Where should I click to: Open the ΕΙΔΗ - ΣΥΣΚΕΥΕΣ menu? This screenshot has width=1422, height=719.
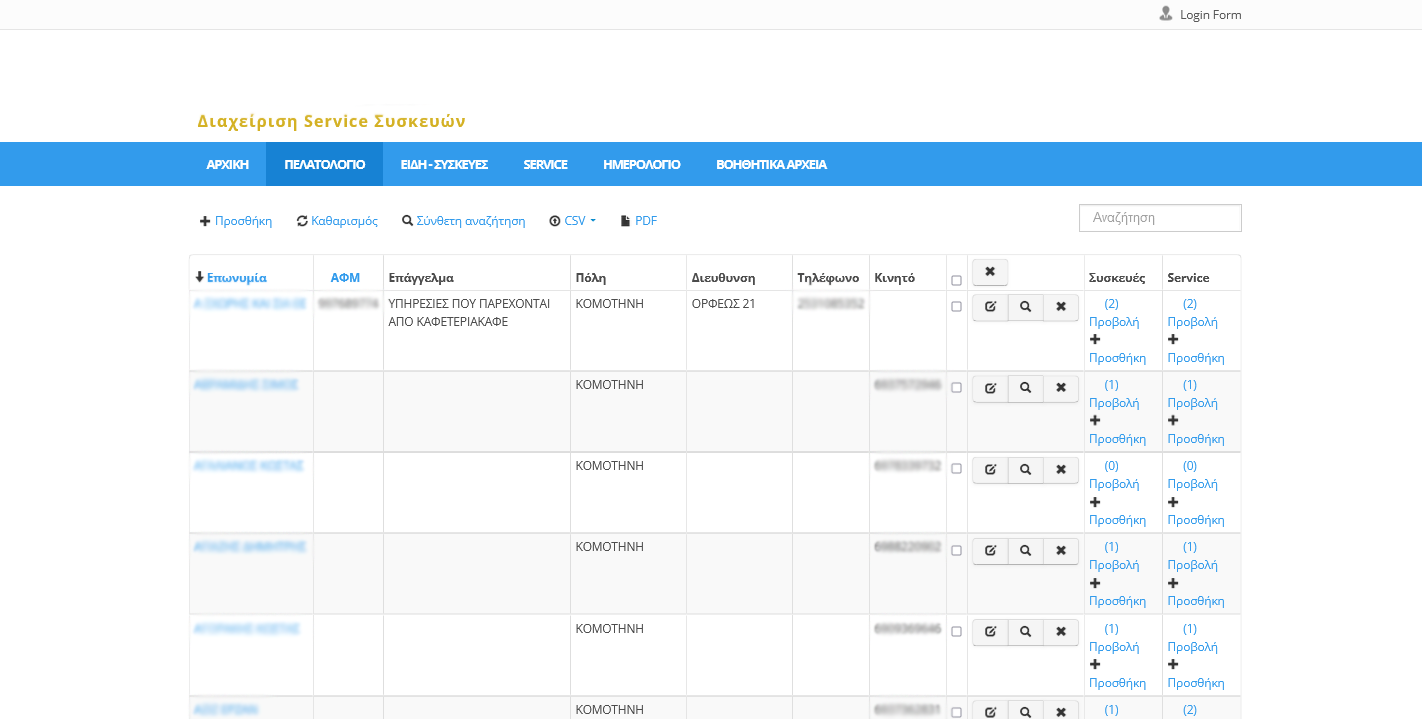444,165
